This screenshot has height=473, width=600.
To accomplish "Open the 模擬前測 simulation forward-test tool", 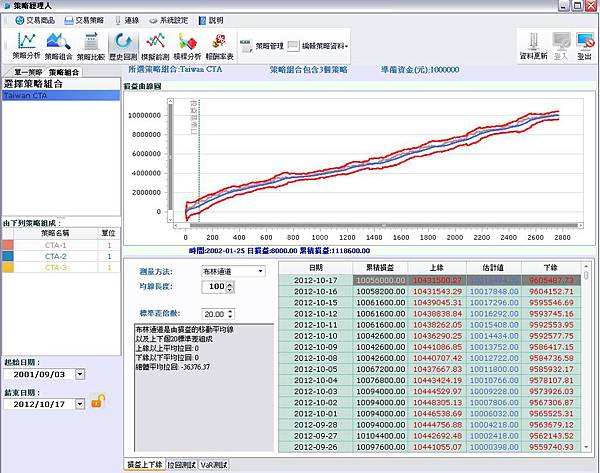I will (x=155, y=46).
